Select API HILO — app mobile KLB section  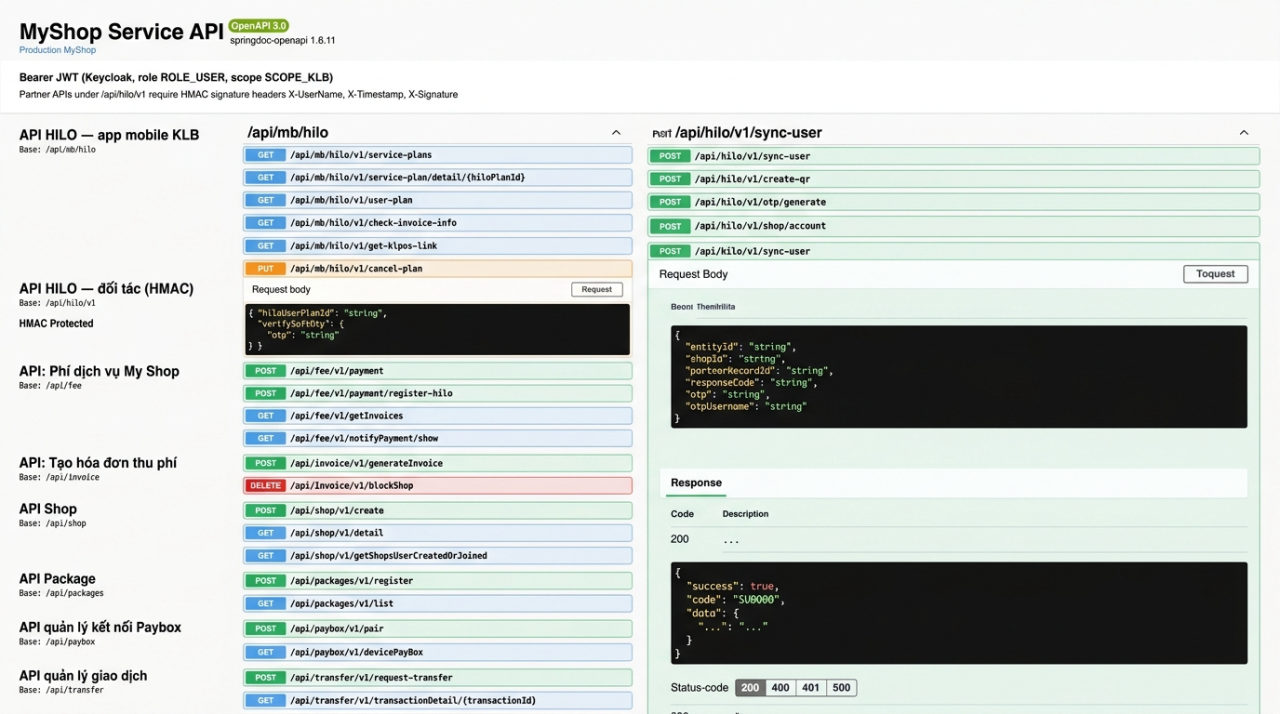(x=109, y=135)
